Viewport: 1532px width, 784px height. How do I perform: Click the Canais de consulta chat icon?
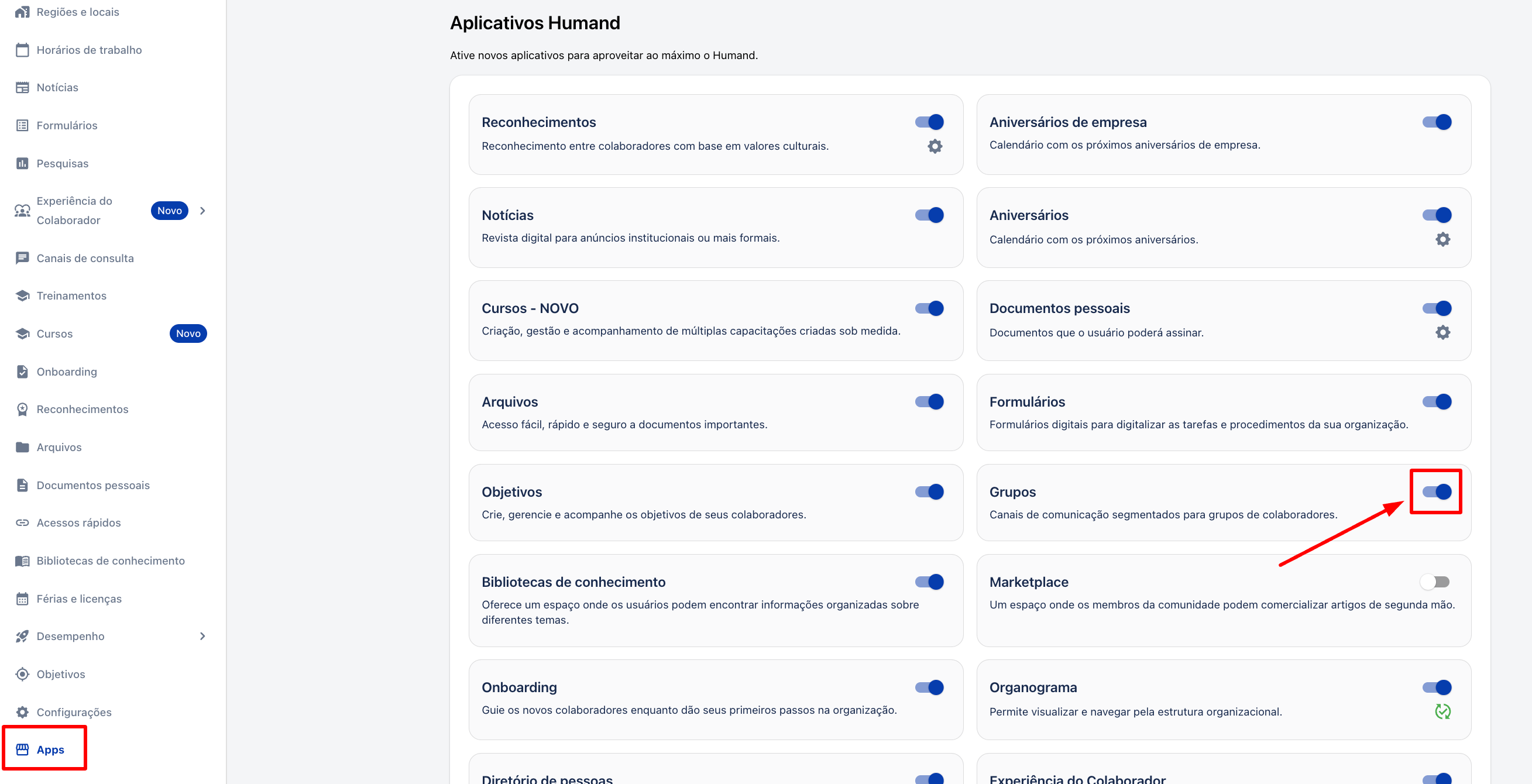click(x=22, y=258)
